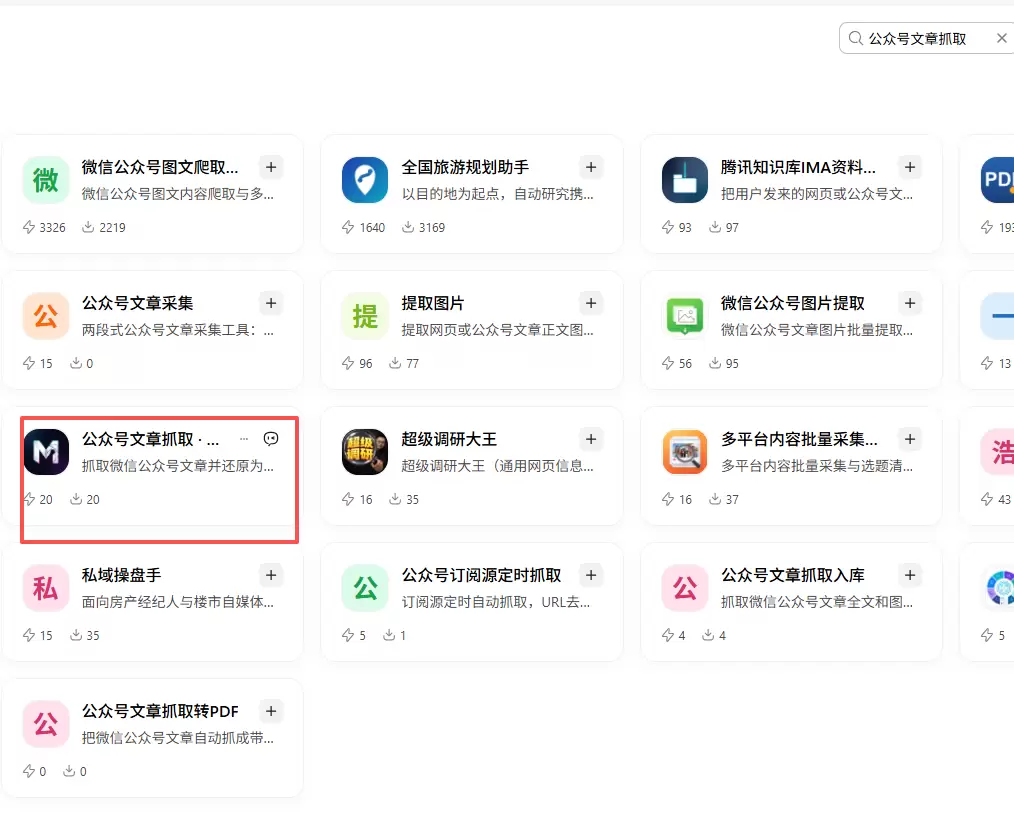Click the green 微 app icon

pos(45,180)
